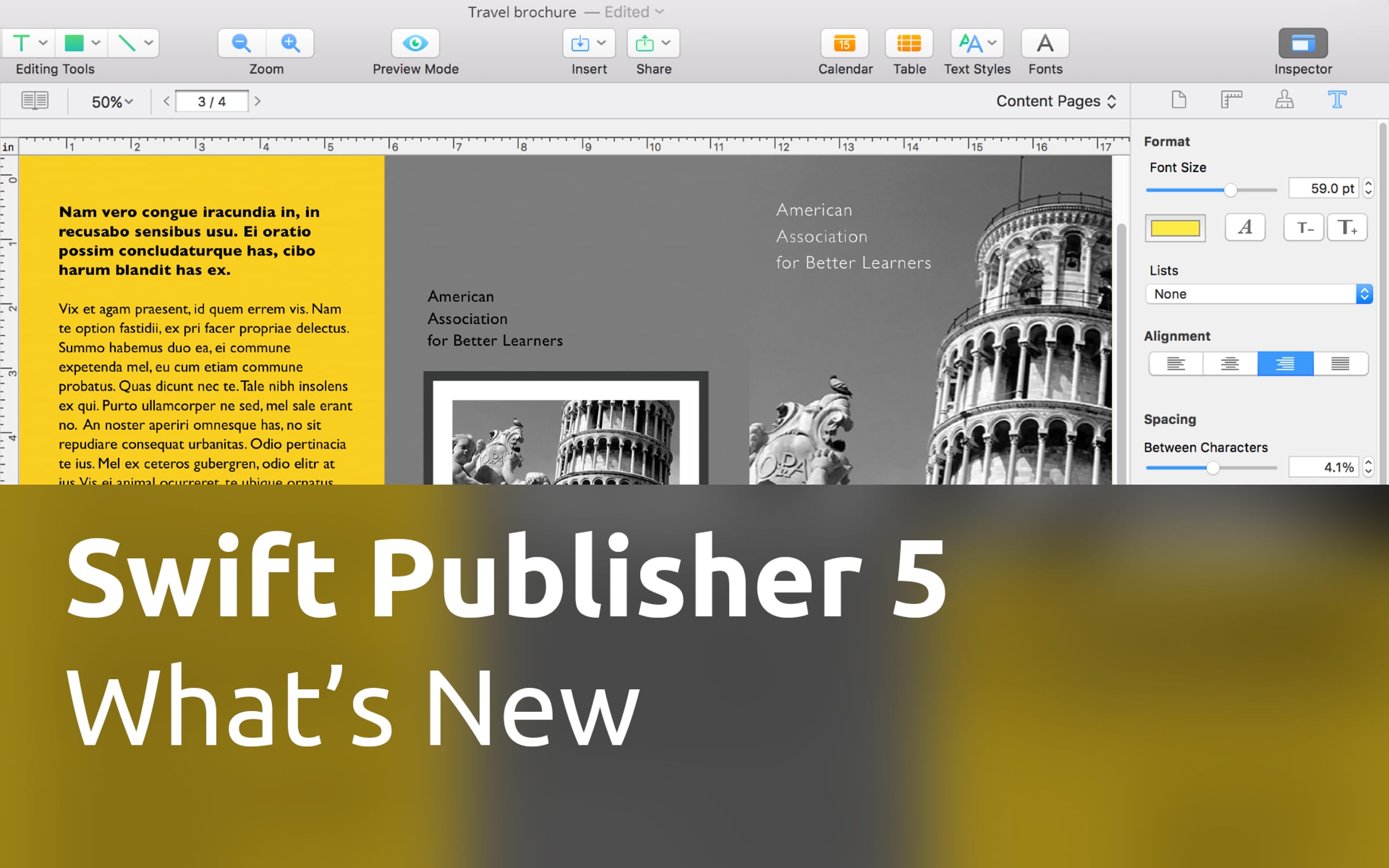1389x868 pixels.
Task: Expand the Text tool dropdown arrow
Action: (43, 43)
